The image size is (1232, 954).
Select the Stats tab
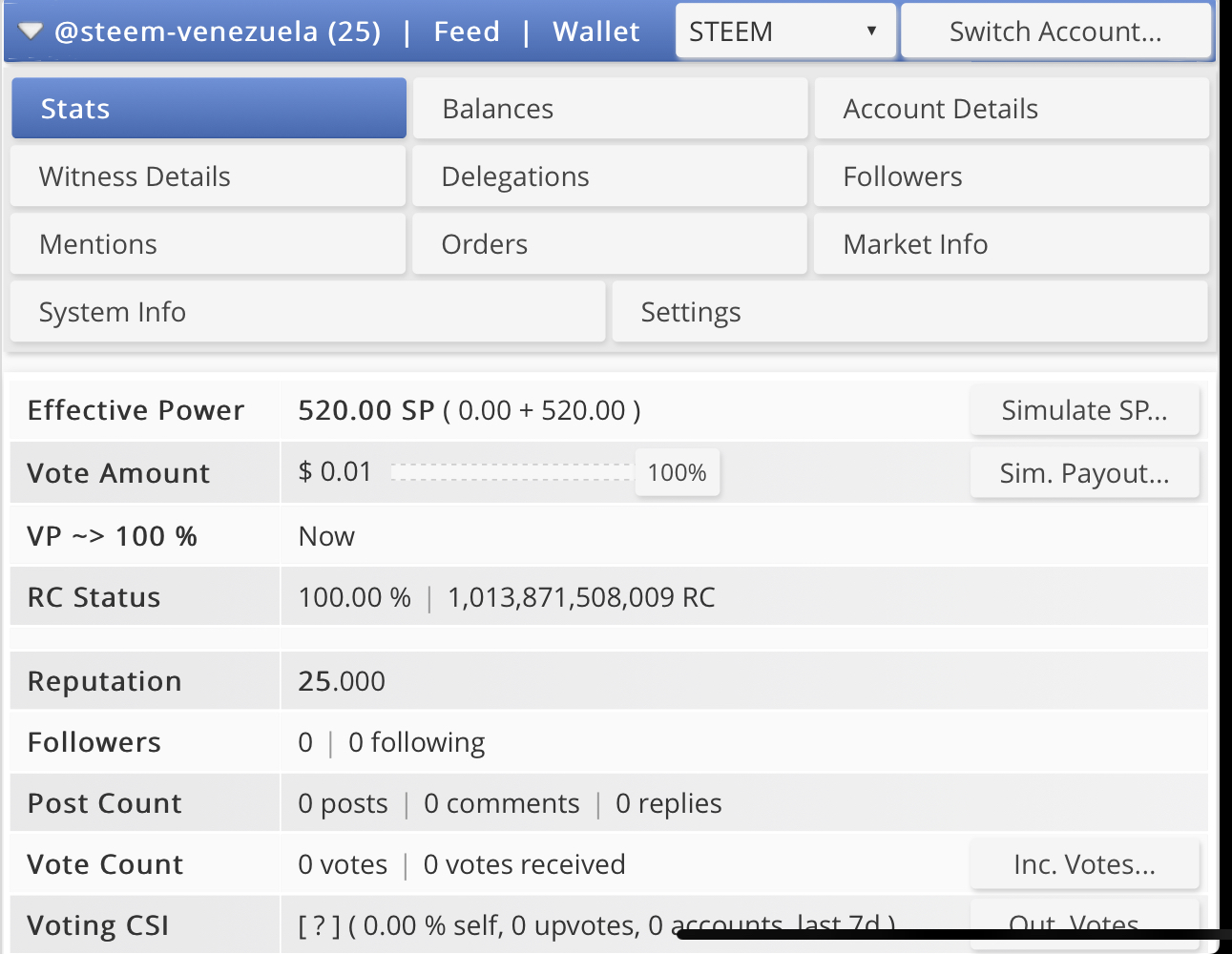209,109
